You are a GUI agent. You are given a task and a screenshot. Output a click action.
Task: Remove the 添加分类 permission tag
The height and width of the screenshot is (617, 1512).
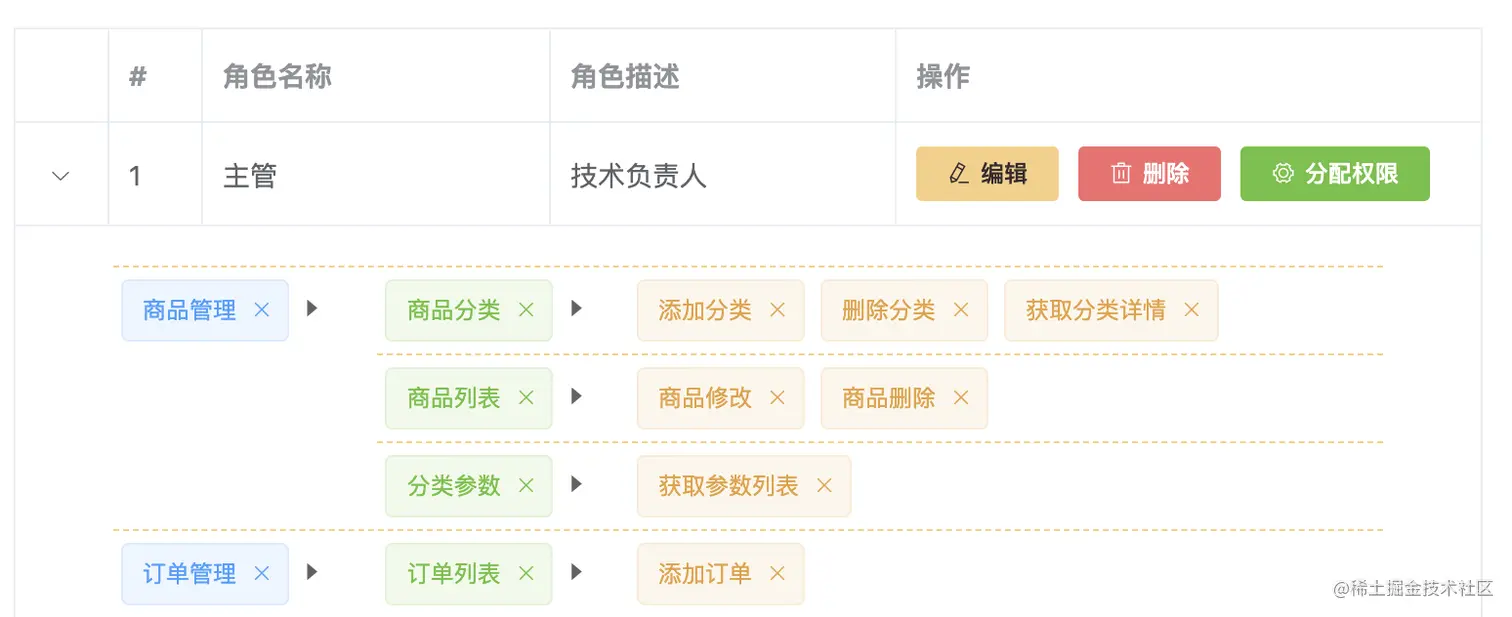777,310
